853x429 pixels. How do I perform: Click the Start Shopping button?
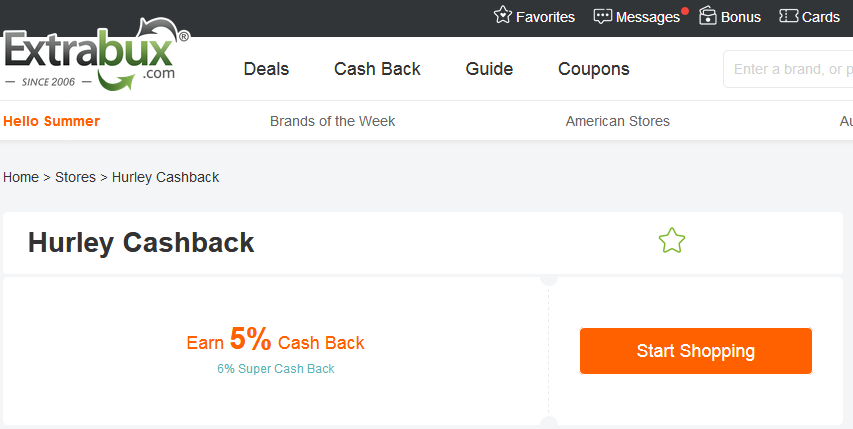[x=695, y=351]
